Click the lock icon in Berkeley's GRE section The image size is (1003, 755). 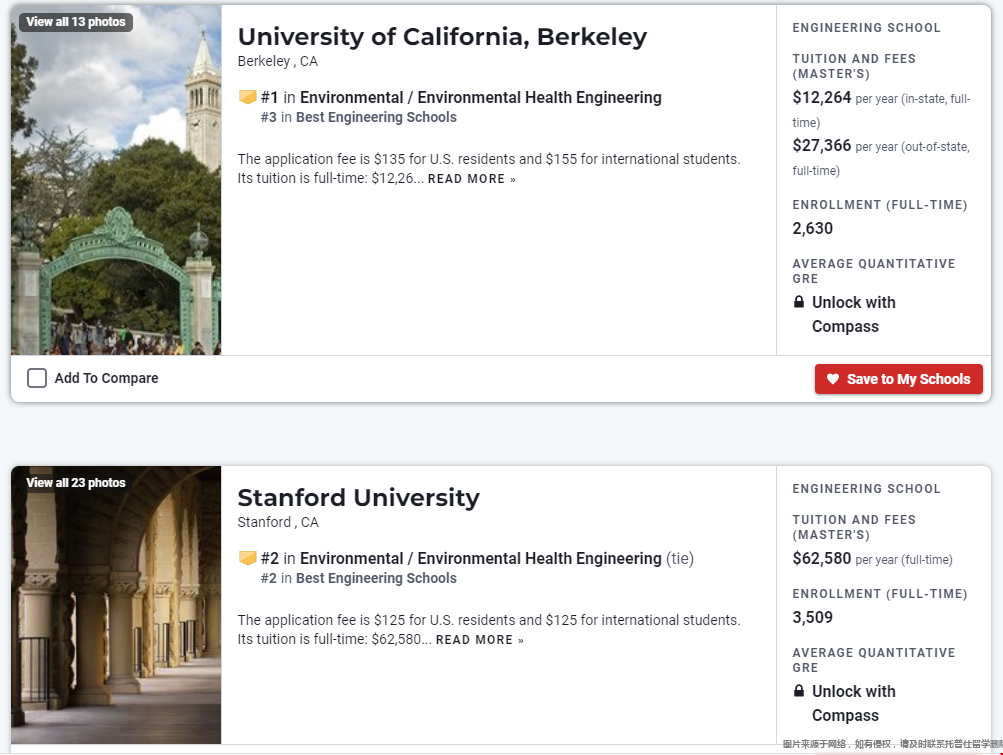click(x=798, y=302)
